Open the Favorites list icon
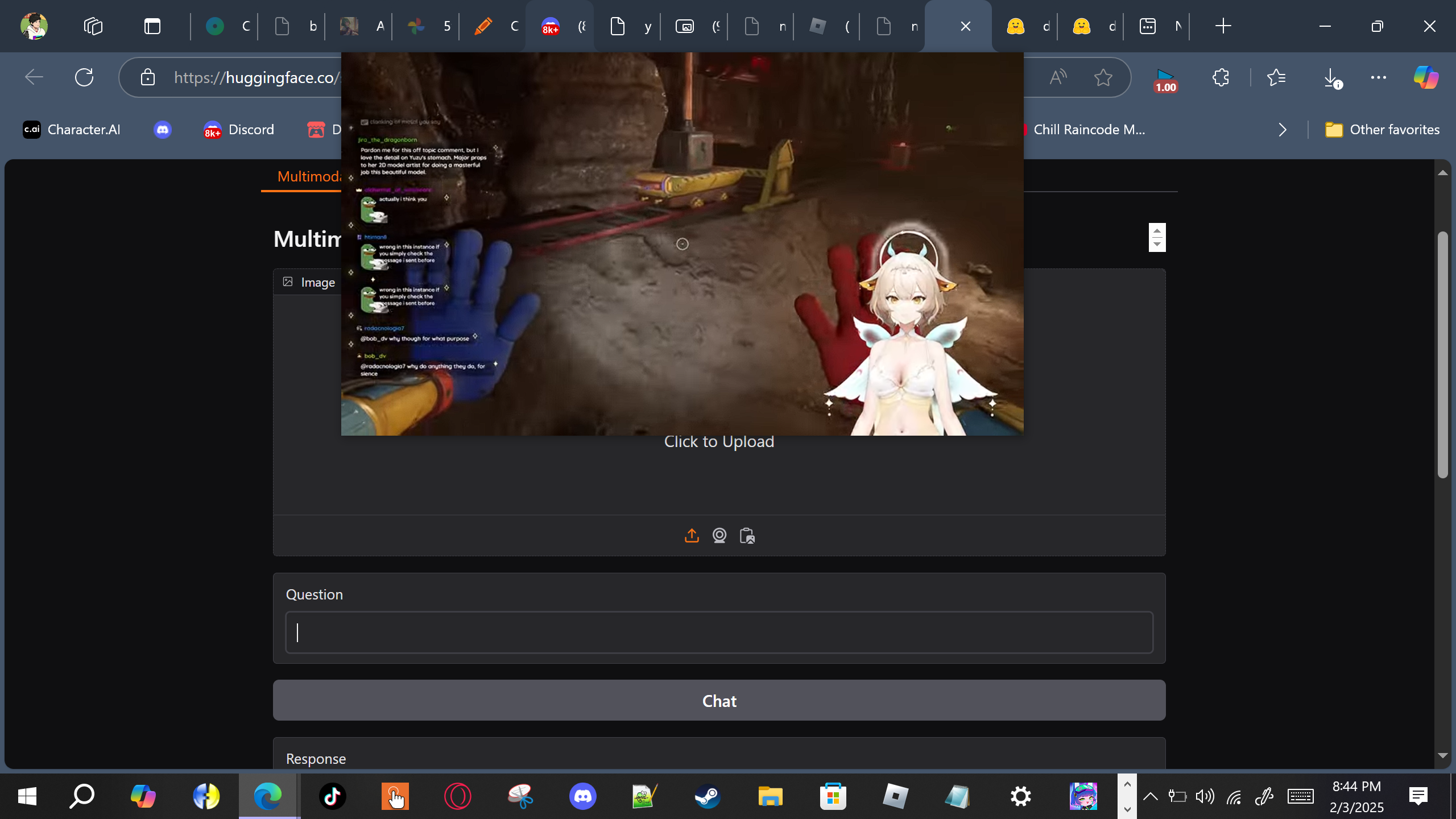Viewport: 1456px width, 819px height. [1276, 77]
